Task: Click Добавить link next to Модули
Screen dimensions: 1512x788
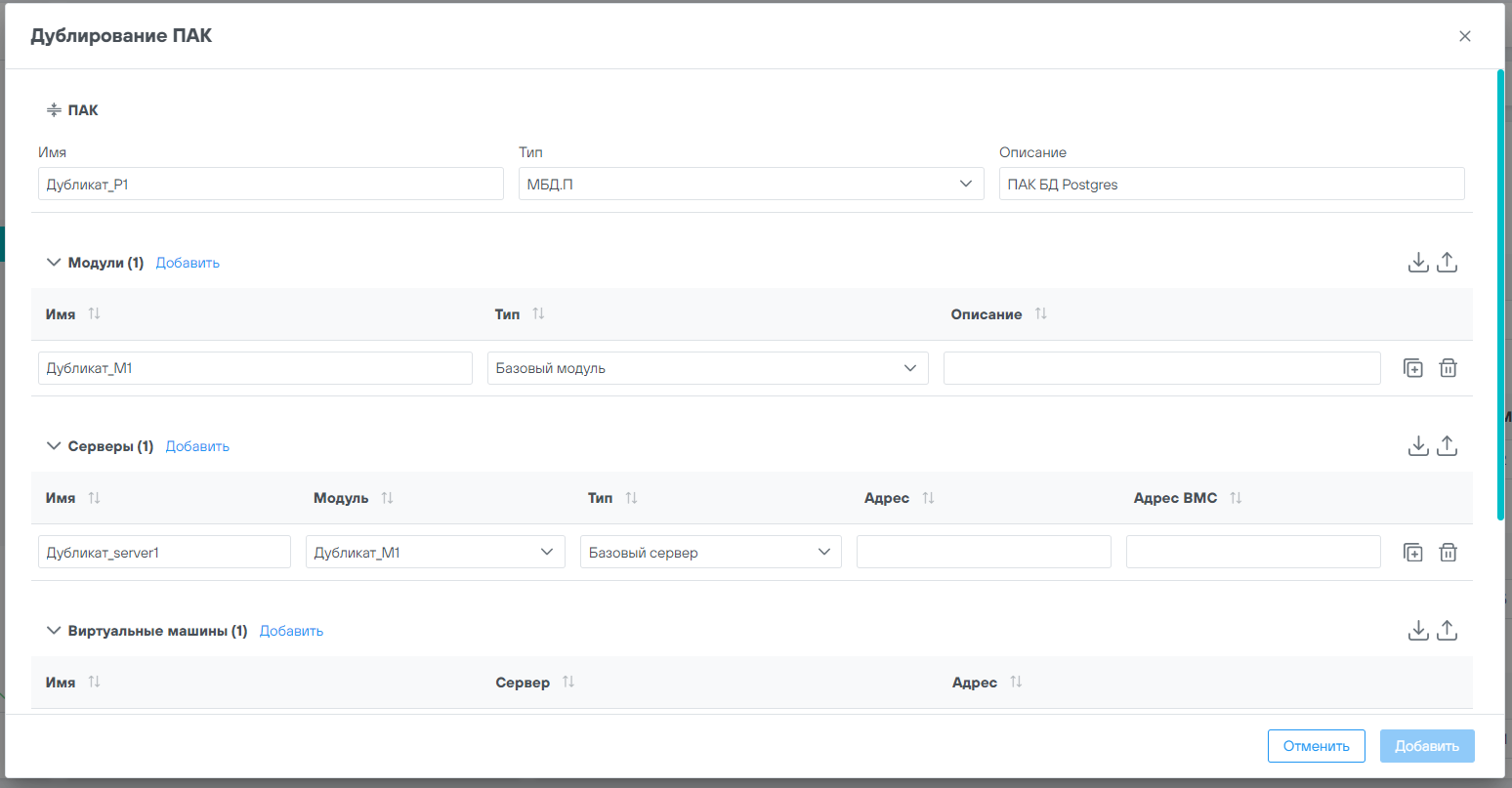Action: [x=188, y=263]
